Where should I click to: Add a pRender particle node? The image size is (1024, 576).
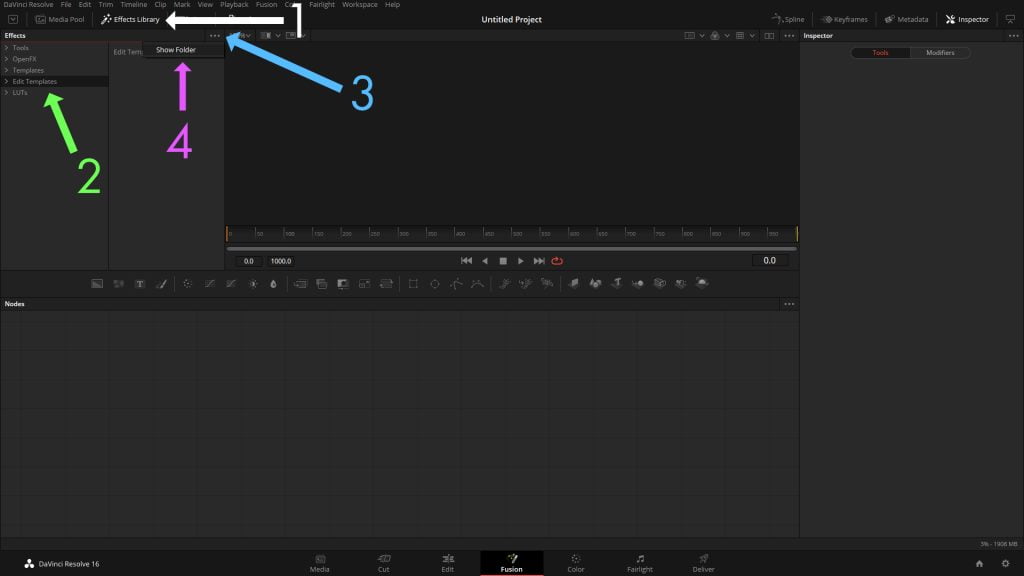click(x=547, y=283)
